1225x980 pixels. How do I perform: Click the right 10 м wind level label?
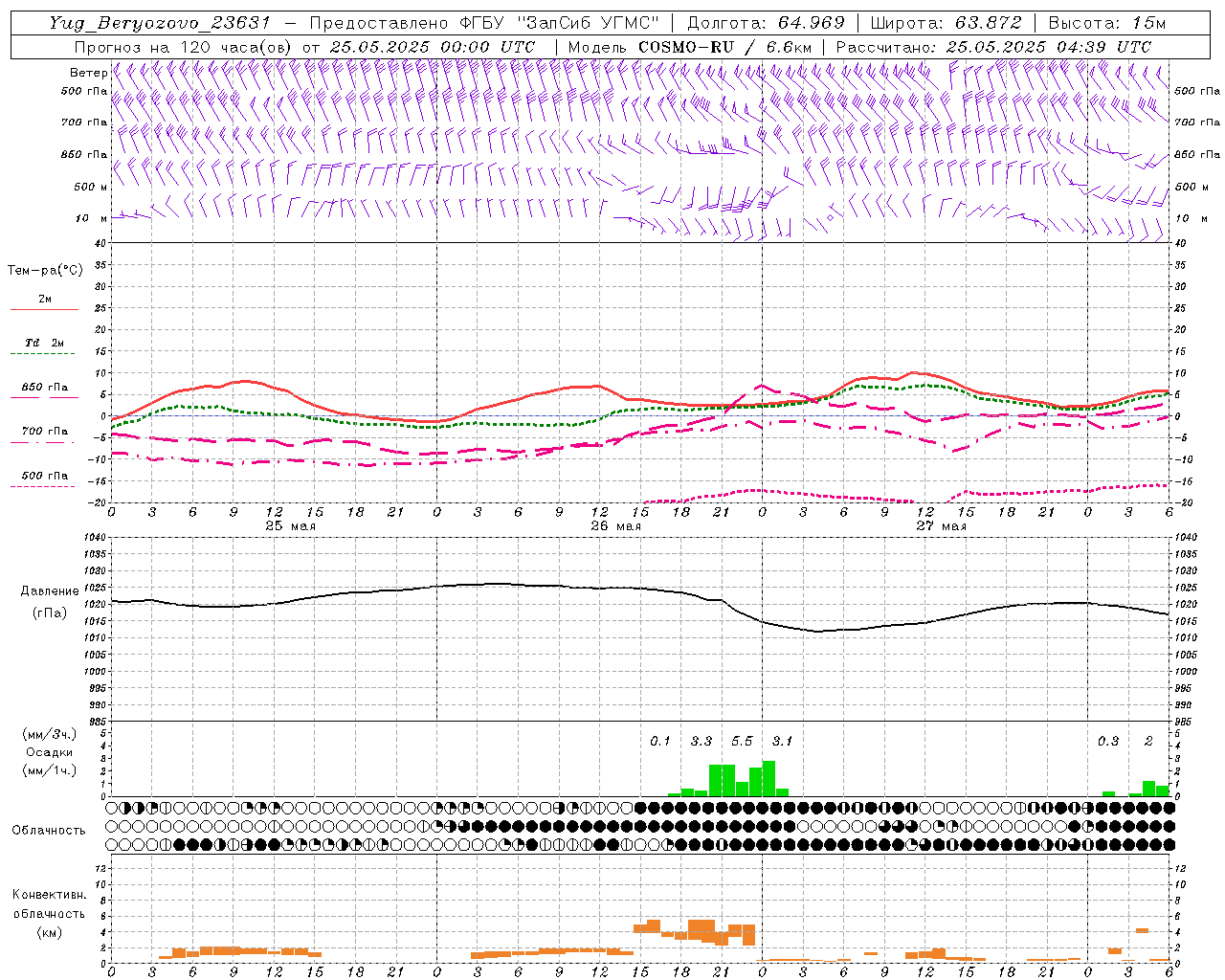pos(1192,218)
